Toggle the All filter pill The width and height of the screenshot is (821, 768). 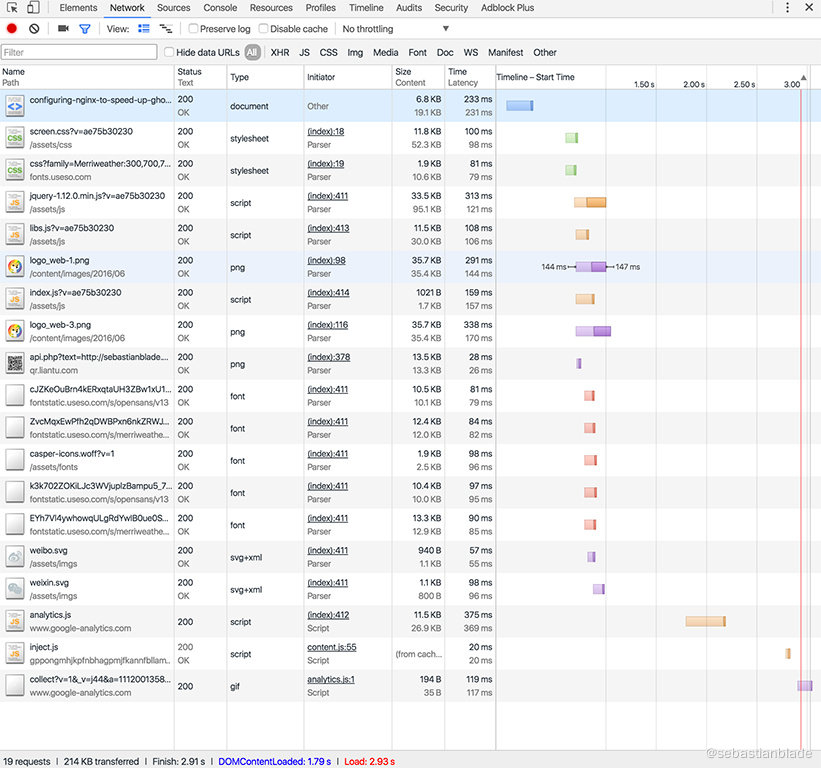pos(252,52)
